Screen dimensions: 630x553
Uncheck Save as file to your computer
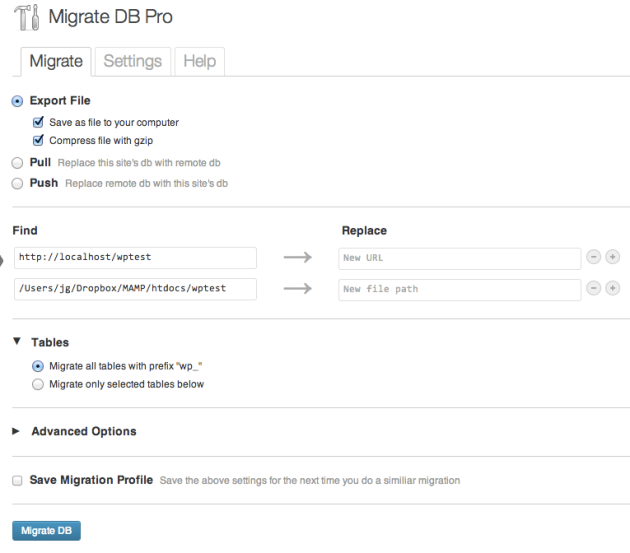(x=38, y=122)
